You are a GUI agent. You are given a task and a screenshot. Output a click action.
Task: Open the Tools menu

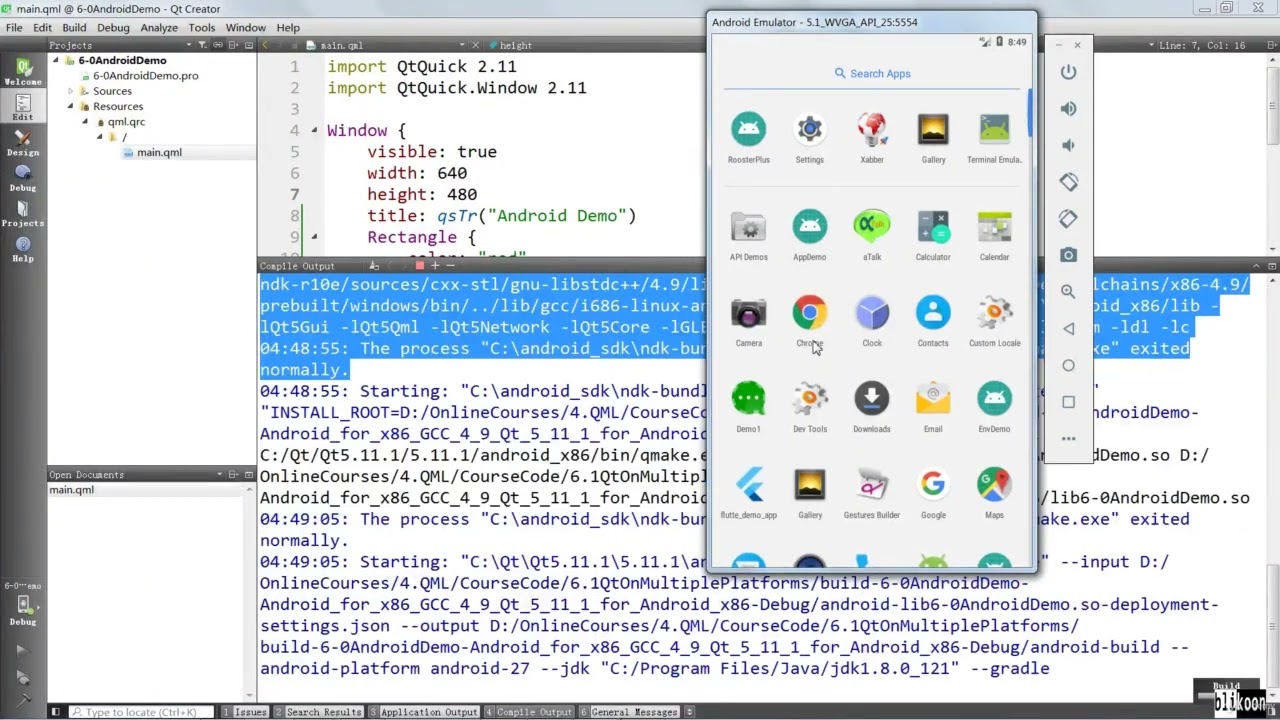coord(202,28)
